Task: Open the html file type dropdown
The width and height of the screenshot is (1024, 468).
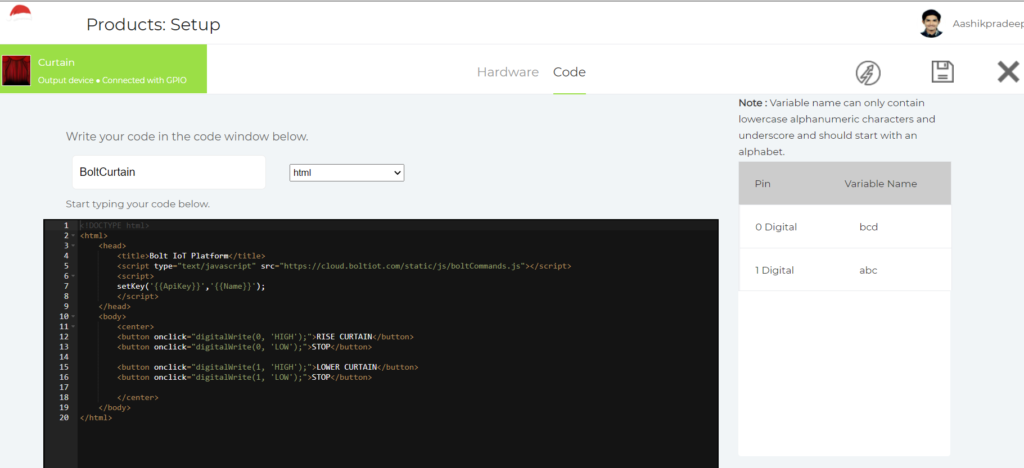Action: (346, 173)
